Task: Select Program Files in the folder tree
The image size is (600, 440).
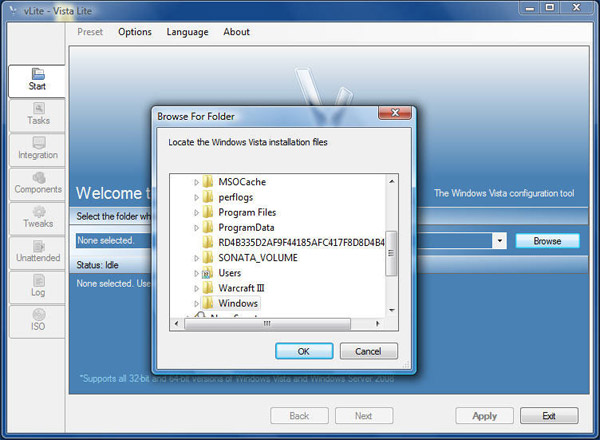Action: [x=247, y=212]
